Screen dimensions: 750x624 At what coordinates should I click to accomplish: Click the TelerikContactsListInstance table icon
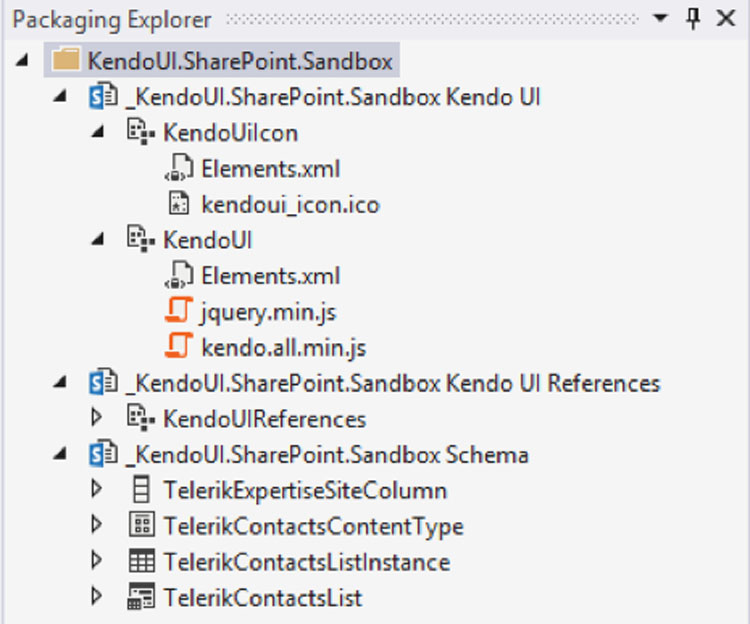(x=141, y=562)
